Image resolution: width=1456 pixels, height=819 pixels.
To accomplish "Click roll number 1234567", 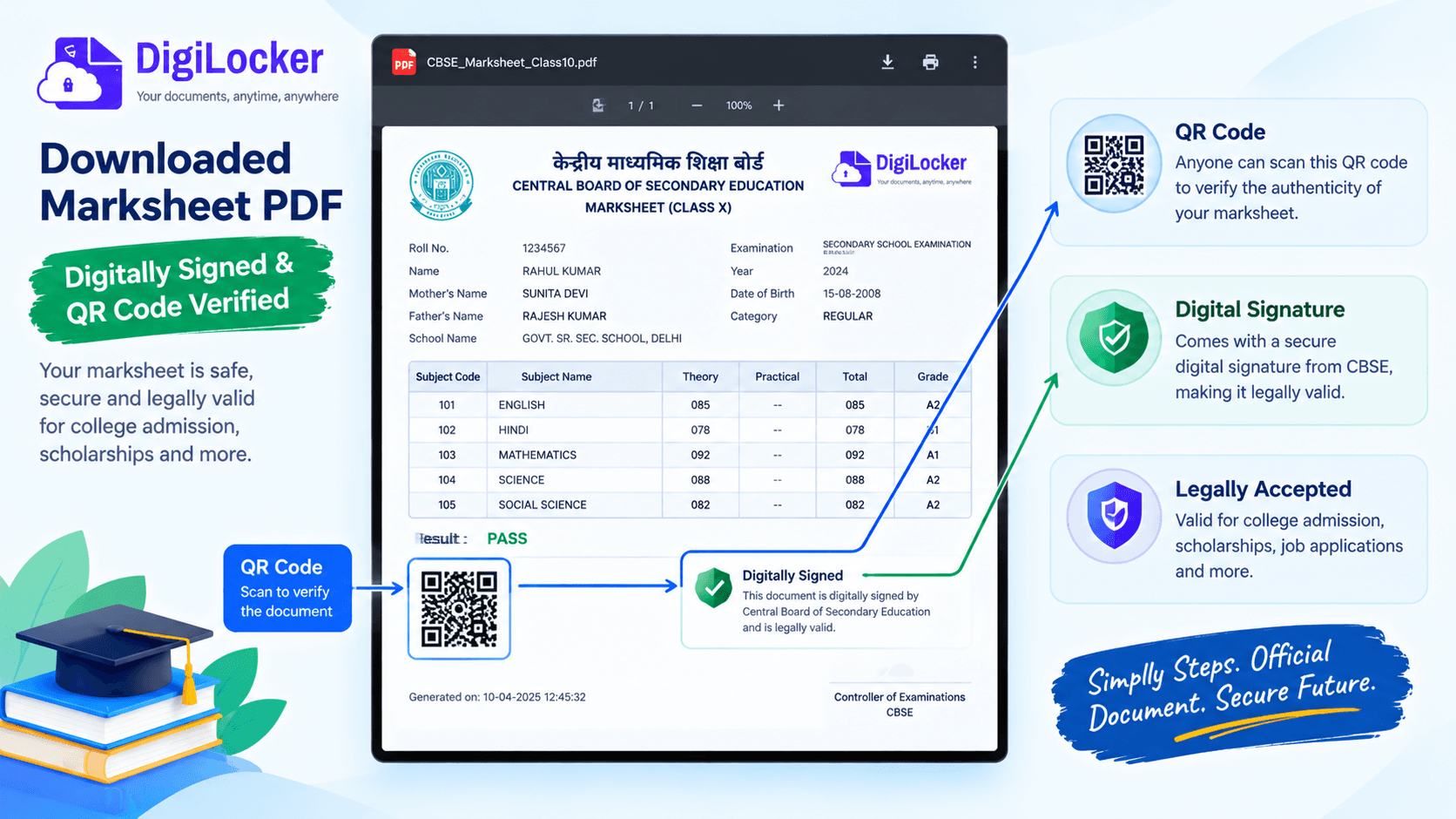I will click(x=543, y=248).
